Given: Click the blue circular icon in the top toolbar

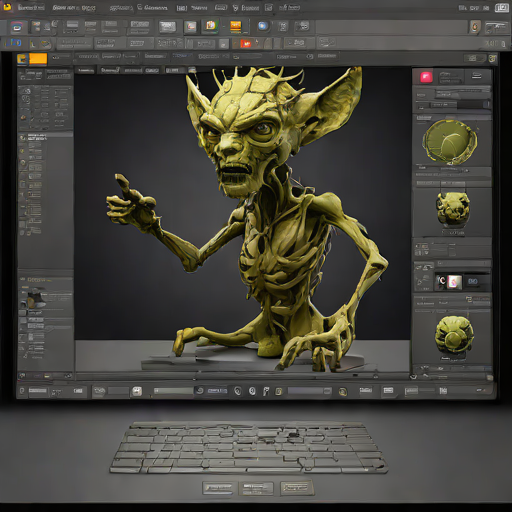Looking at the screenshot, I should [x=263, y=26].
